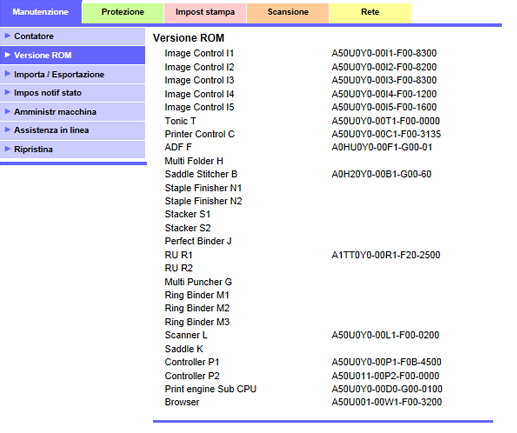Click the Multi Folder H label

[194, 161]
